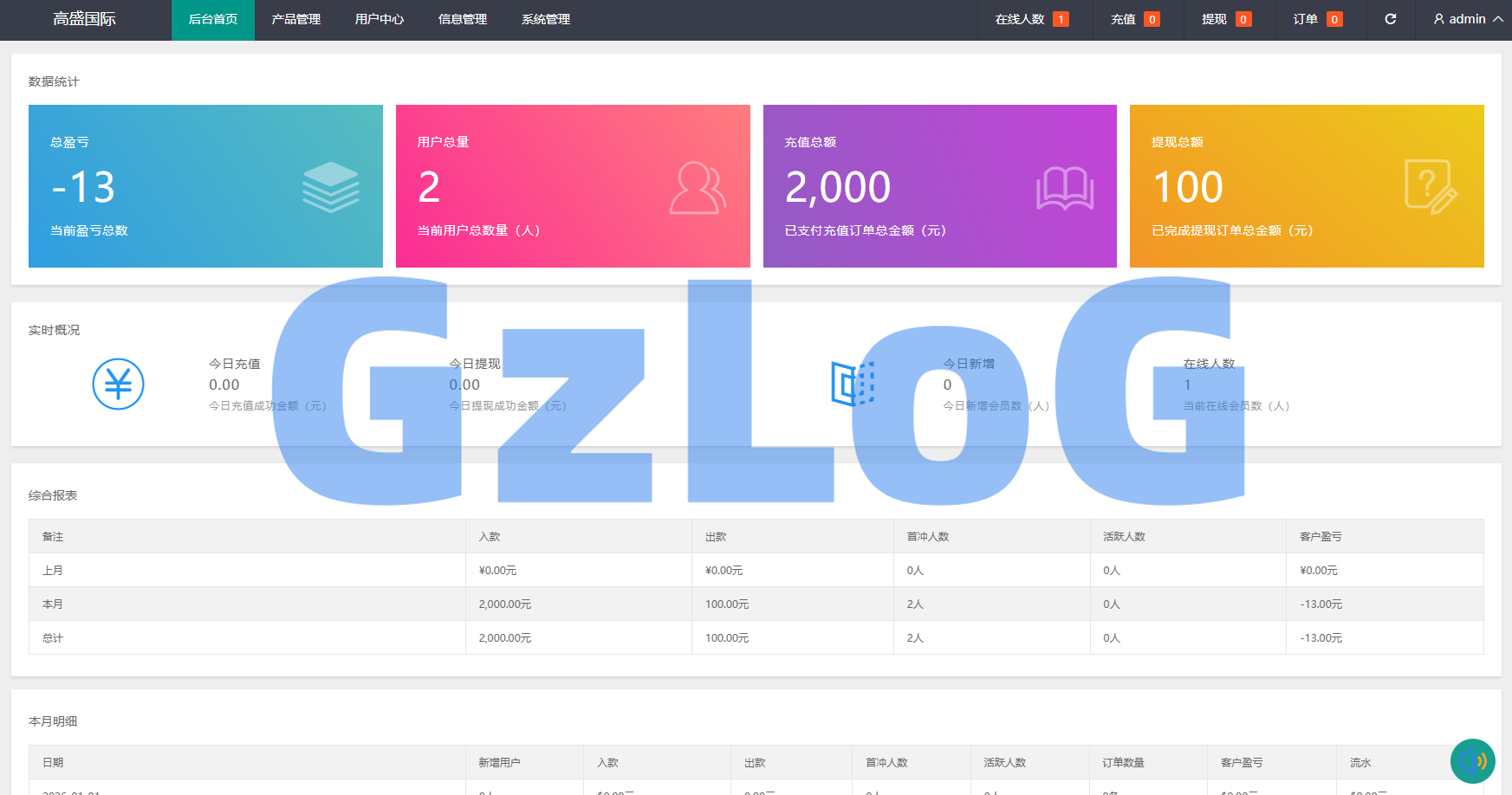The image size is (1512, 795).
Task: Click the blue door icon beside 今日新增
Action: coord(853,384)
